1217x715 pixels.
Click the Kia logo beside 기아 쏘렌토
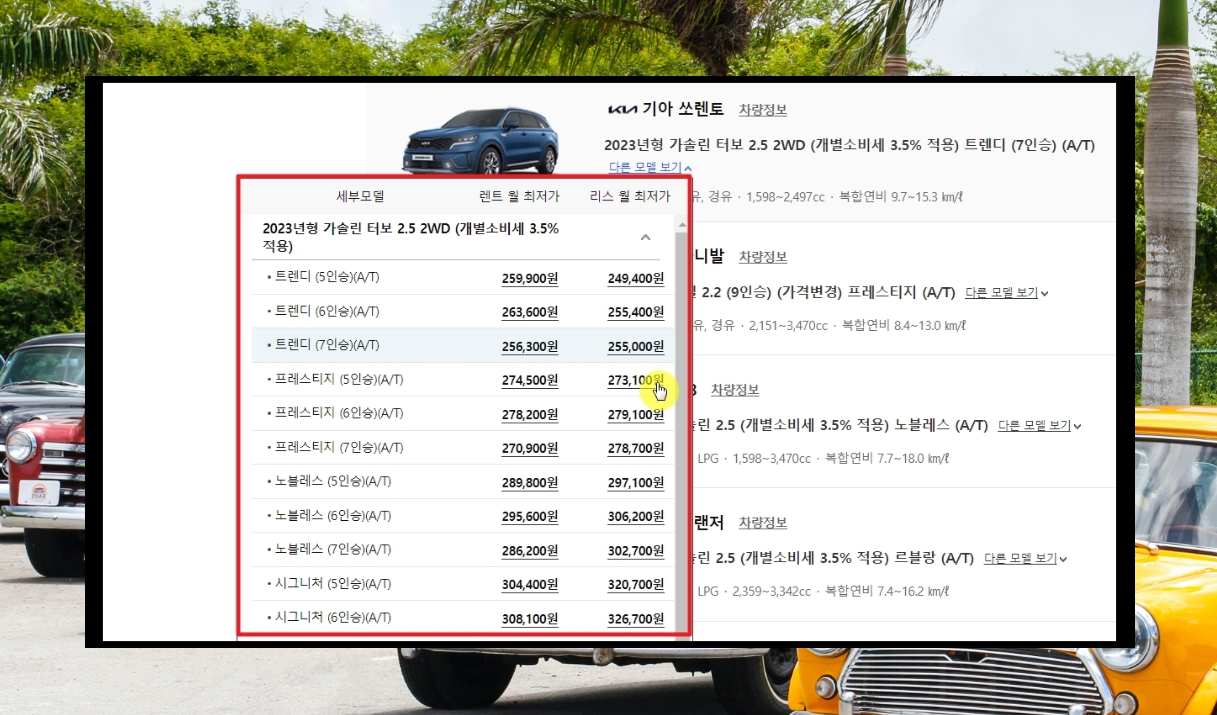622,109
